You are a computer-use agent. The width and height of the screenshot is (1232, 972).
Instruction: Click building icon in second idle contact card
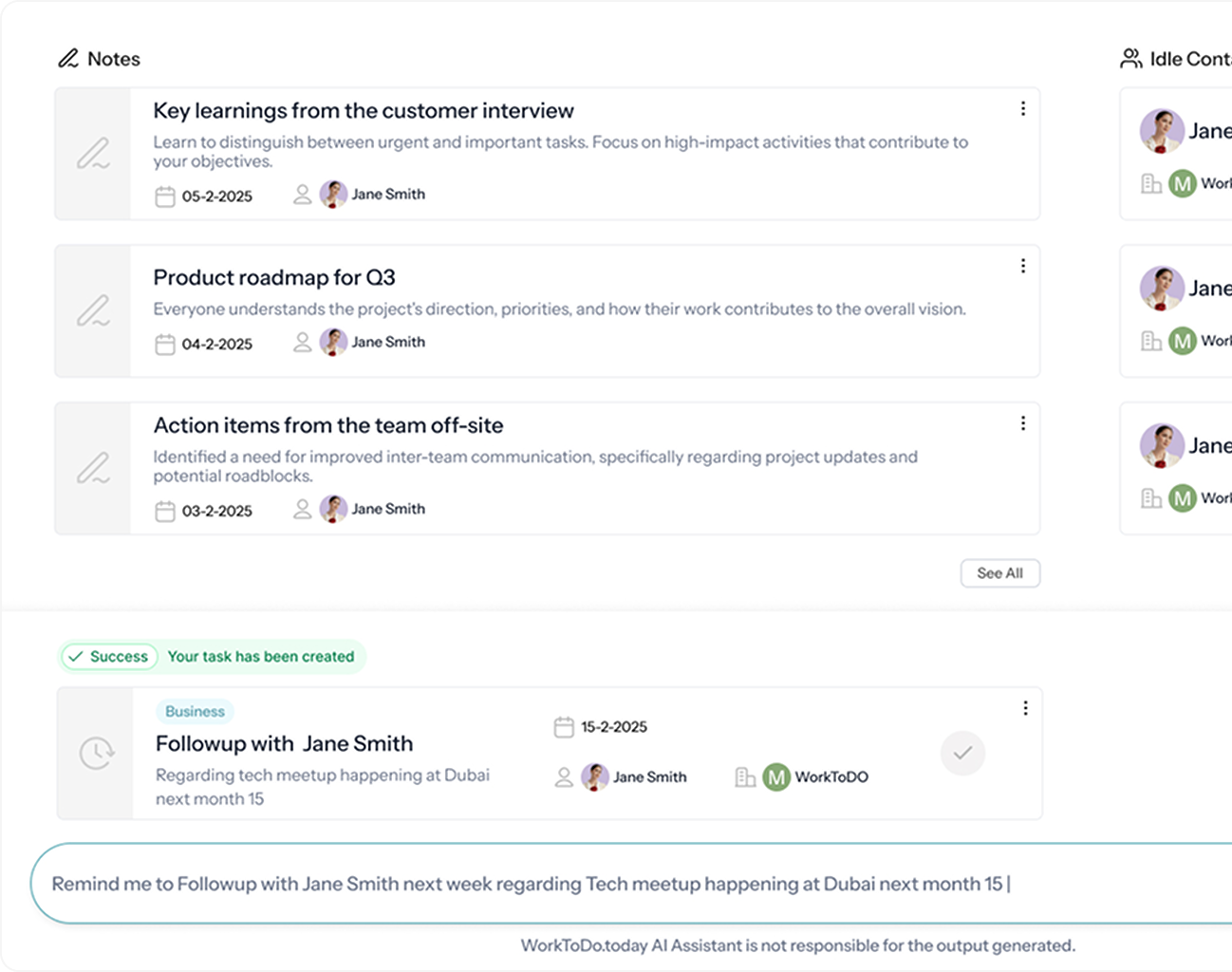(x=1151, y=341)
